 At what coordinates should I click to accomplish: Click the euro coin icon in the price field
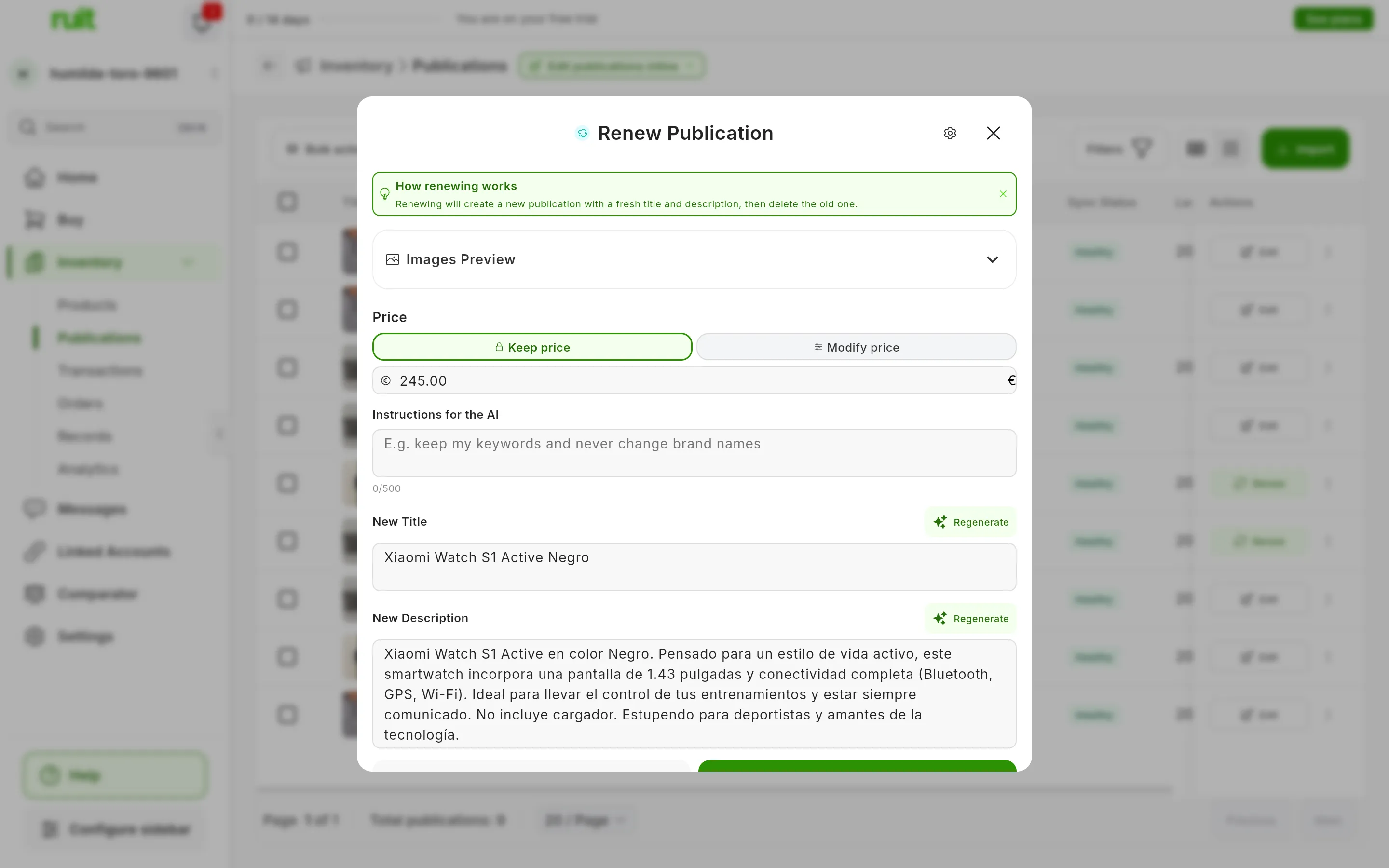(386, 380)
